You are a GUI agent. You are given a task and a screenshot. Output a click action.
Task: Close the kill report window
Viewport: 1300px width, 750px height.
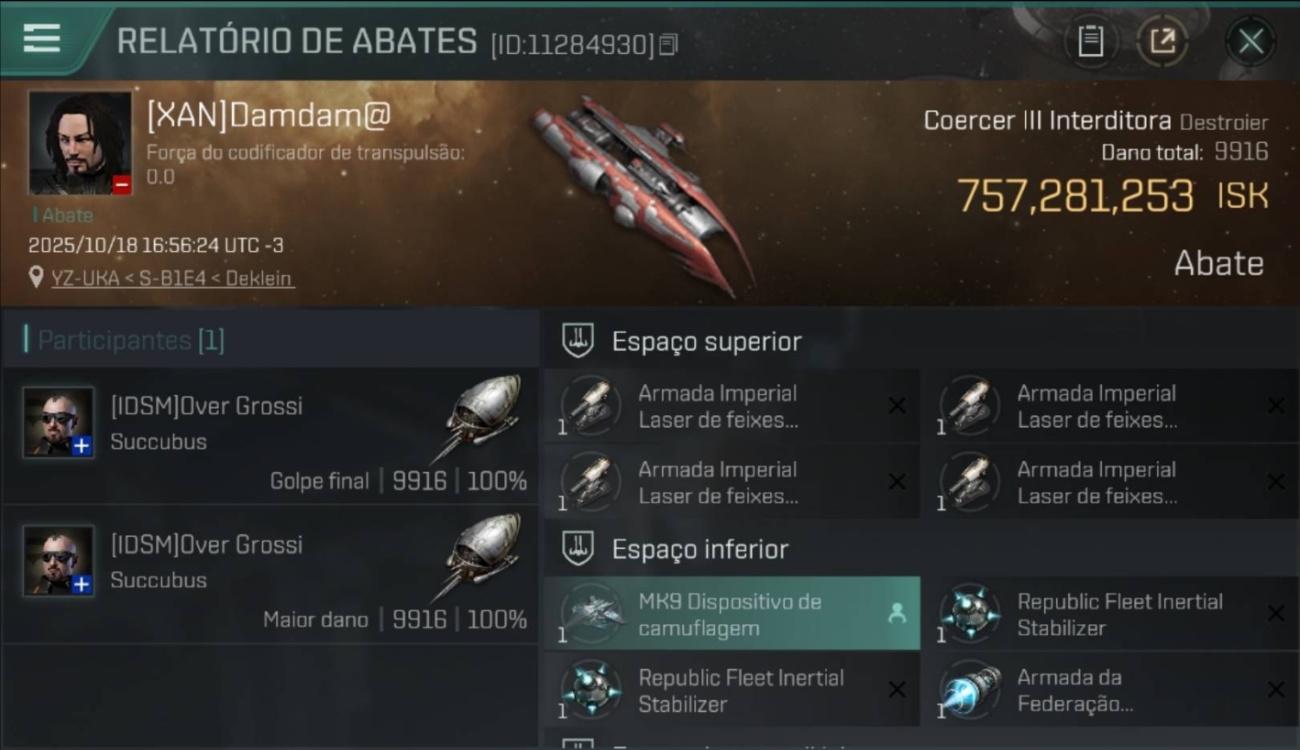[x=1250, y=41]
